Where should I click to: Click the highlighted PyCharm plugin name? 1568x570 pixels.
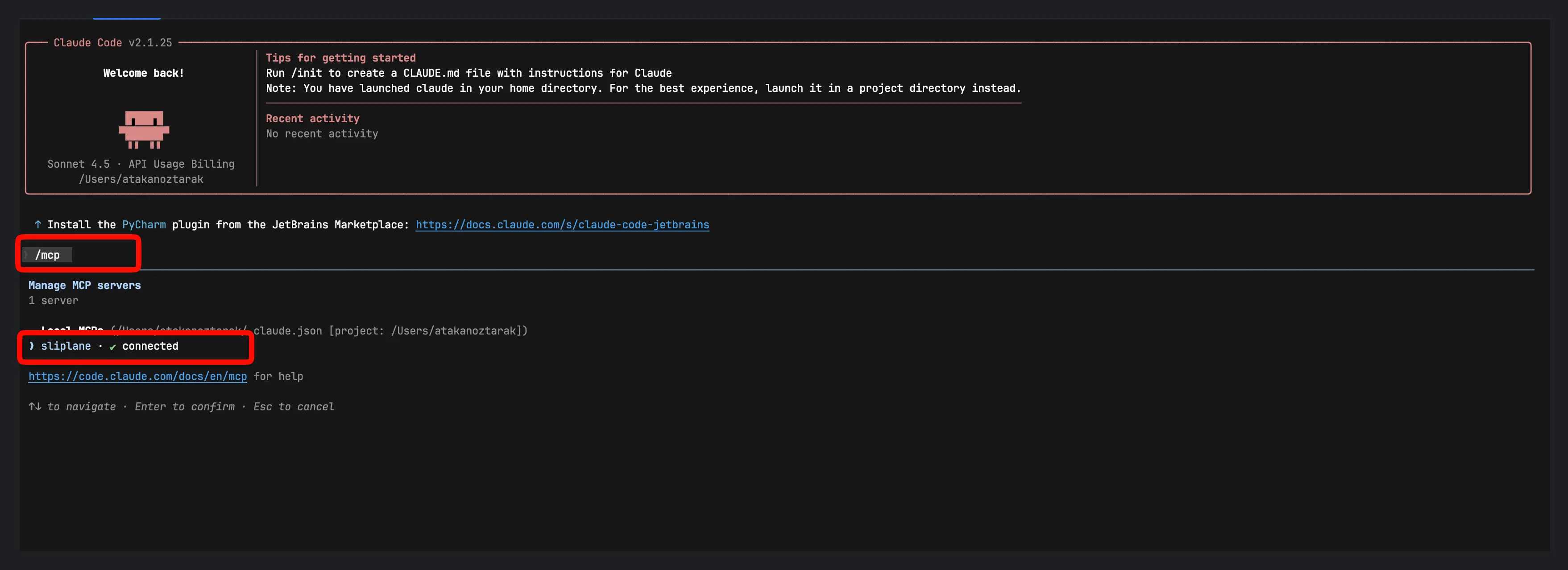(144, 224)
